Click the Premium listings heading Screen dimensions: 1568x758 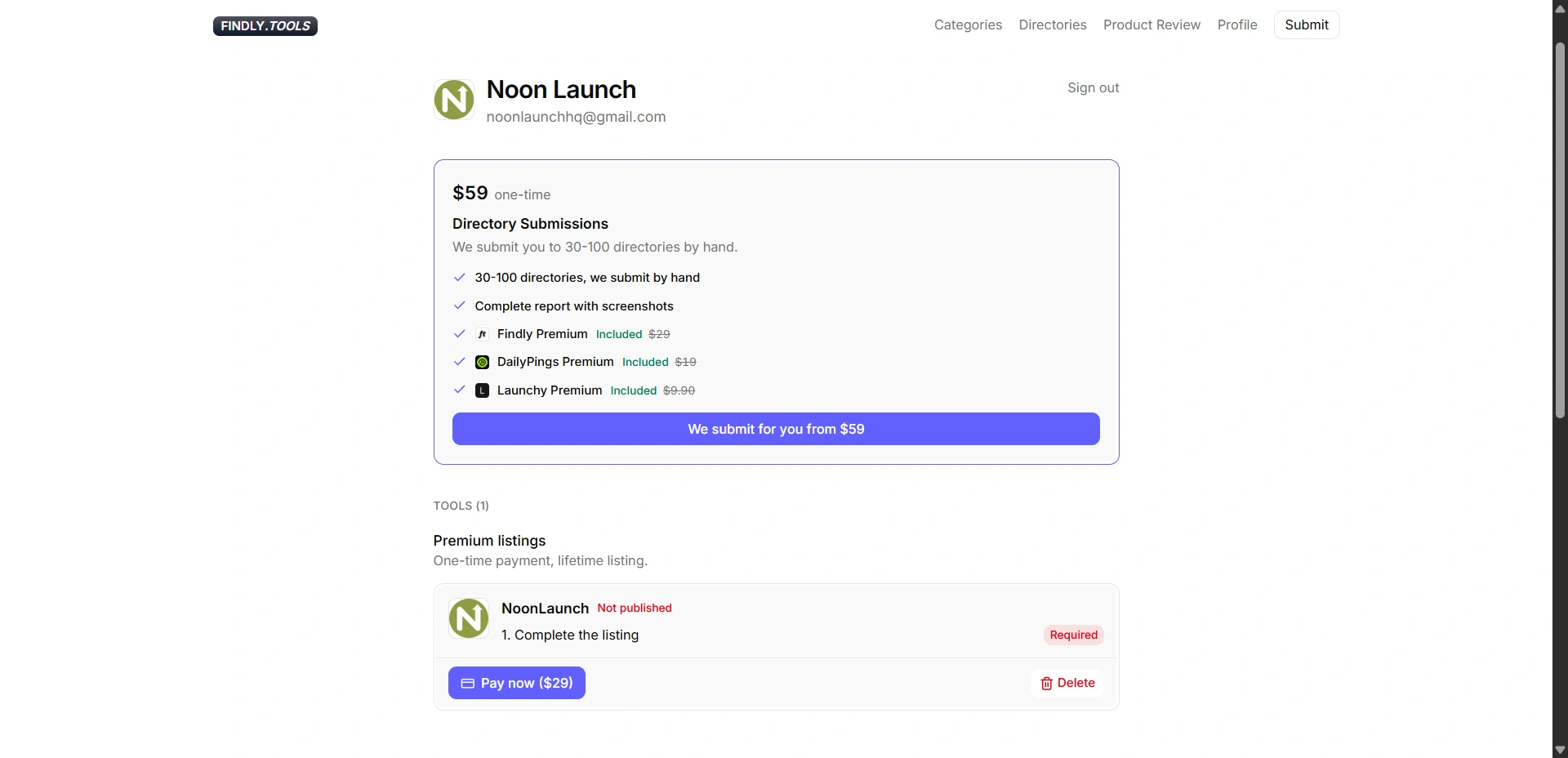489,541
